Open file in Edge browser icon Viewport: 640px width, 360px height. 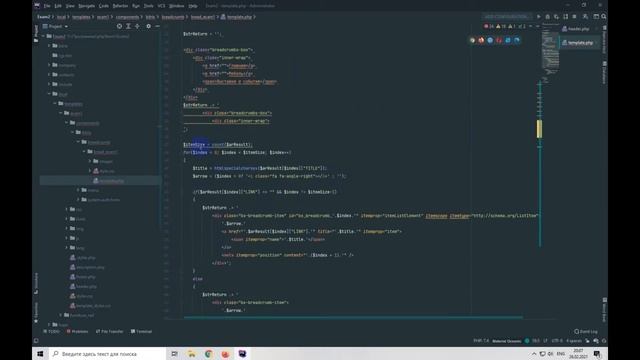click(x=517, y=40)
